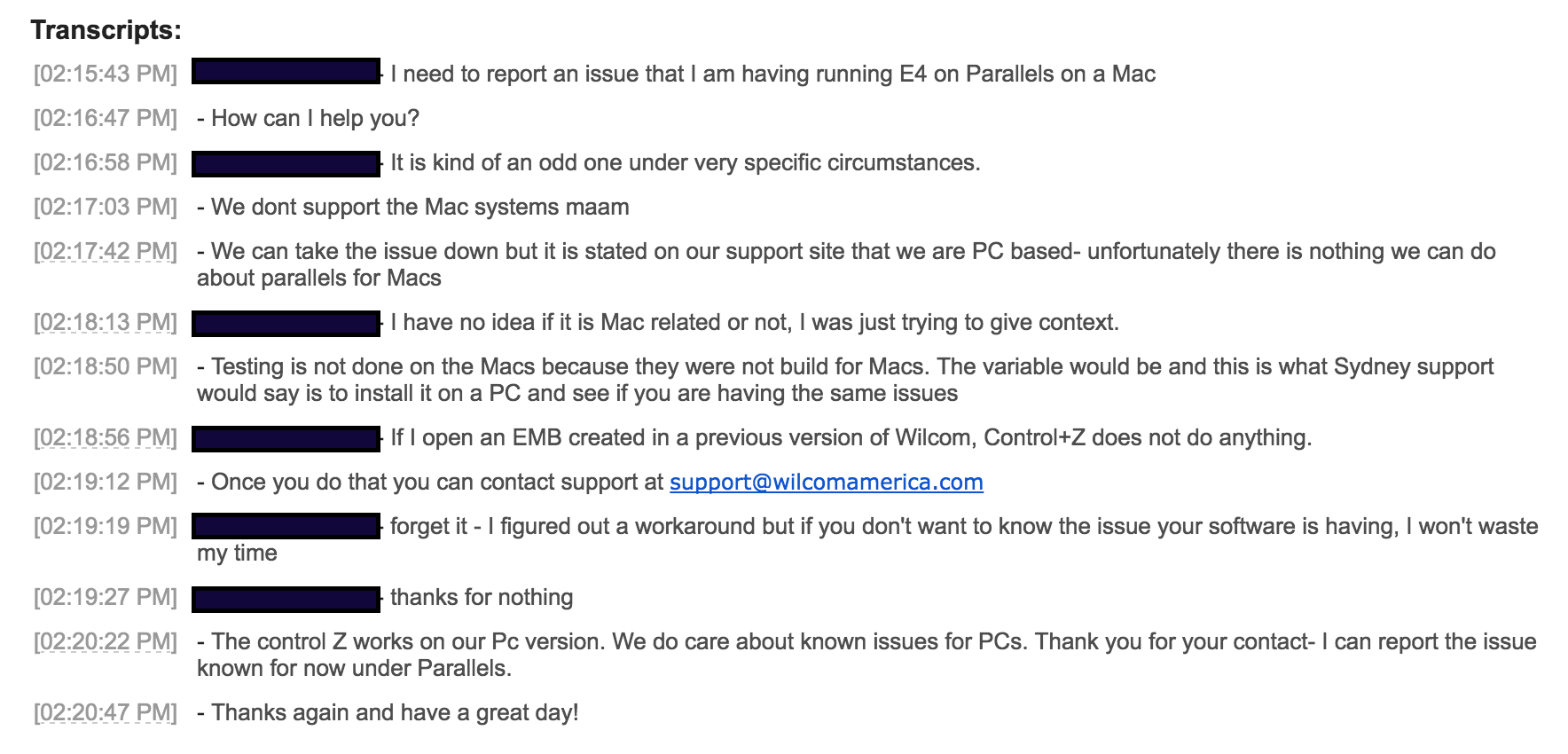Image resolution: width=1568 pixels, height=754 pixels.
Task: Click the "thanks for nothing" message
Action: 482,597
